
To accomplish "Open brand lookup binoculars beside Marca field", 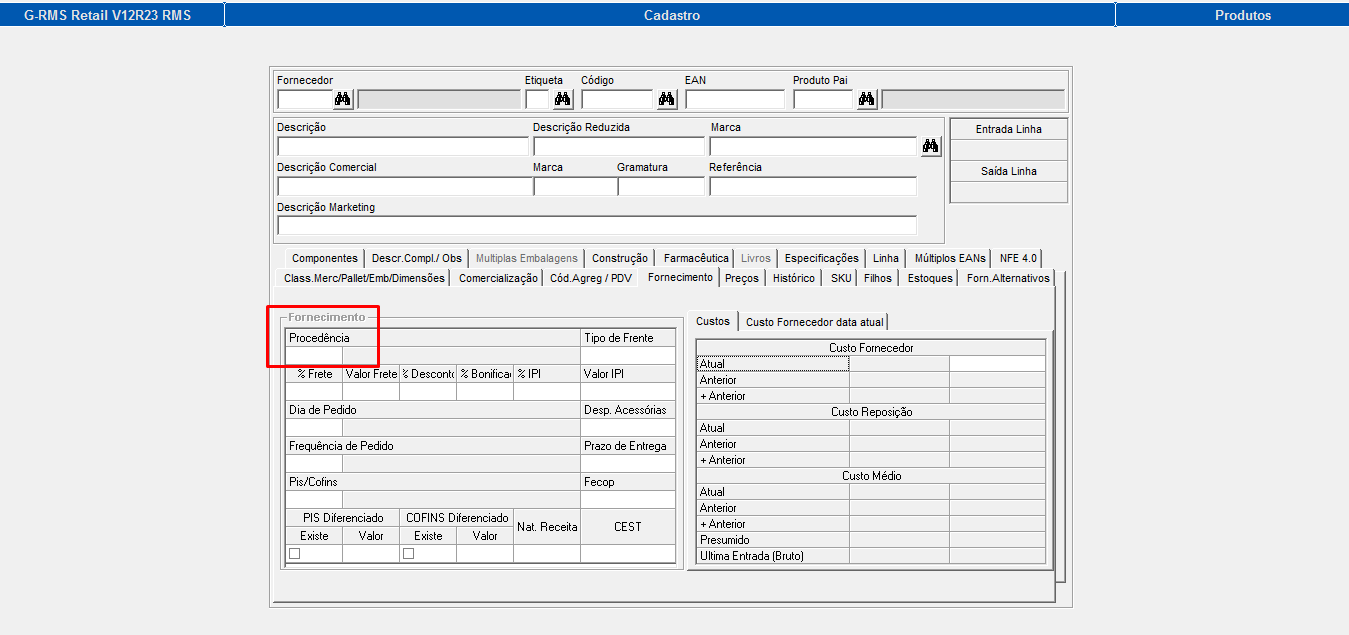I will point(931,146).
